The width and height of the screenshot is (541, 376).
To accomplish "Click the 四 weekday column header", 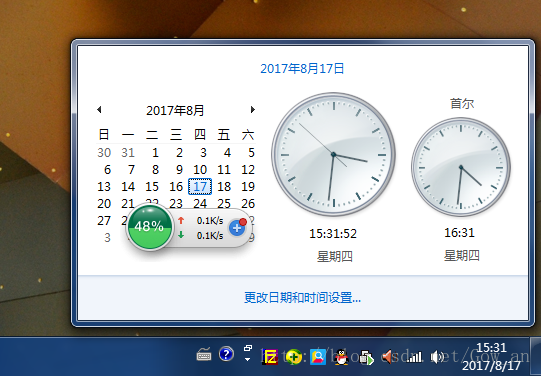I will 200,135.
